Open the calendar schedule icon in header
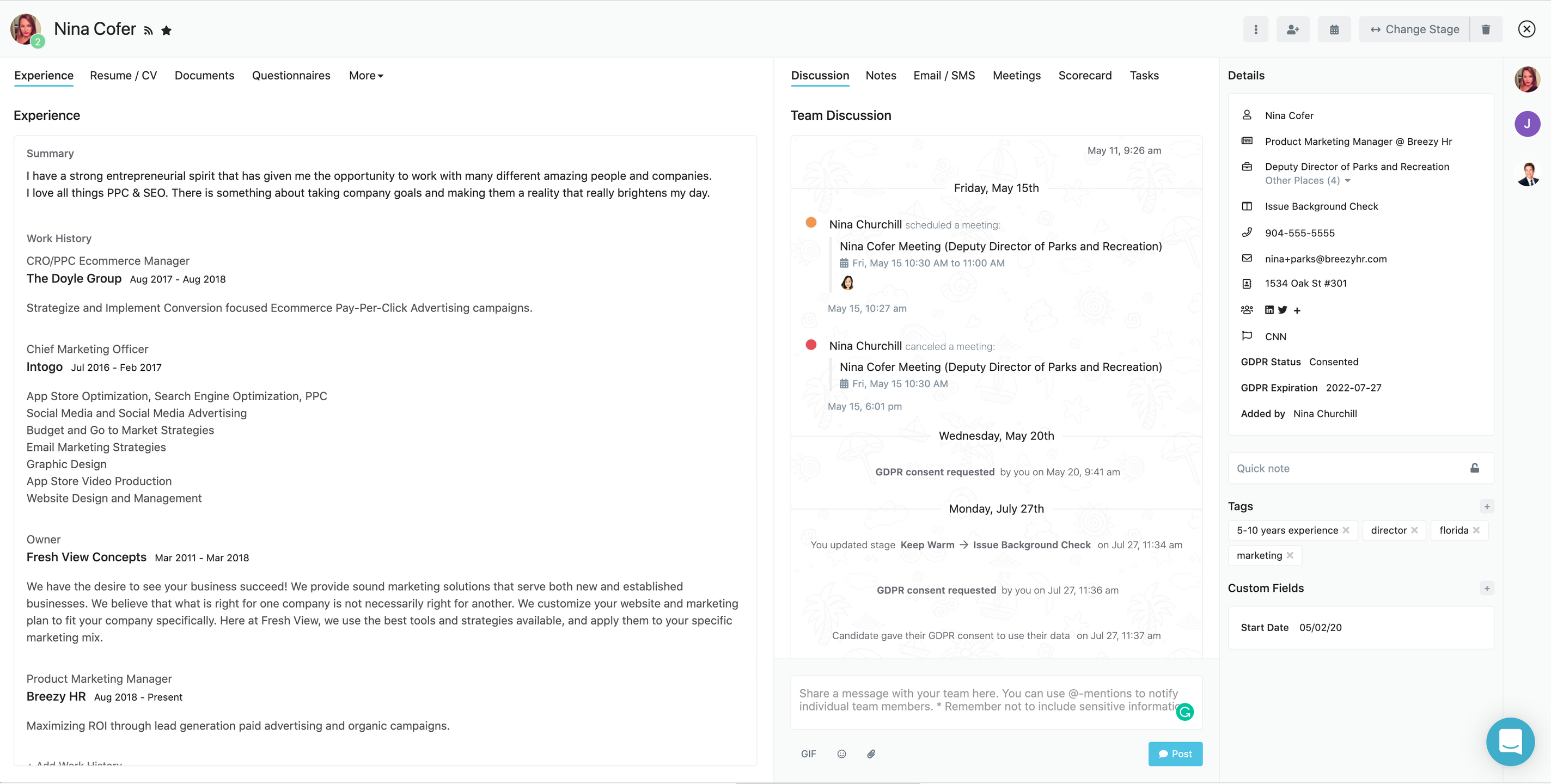Image resolution: width=1551 pixels, height=784 pixels. click(1334, 29)
